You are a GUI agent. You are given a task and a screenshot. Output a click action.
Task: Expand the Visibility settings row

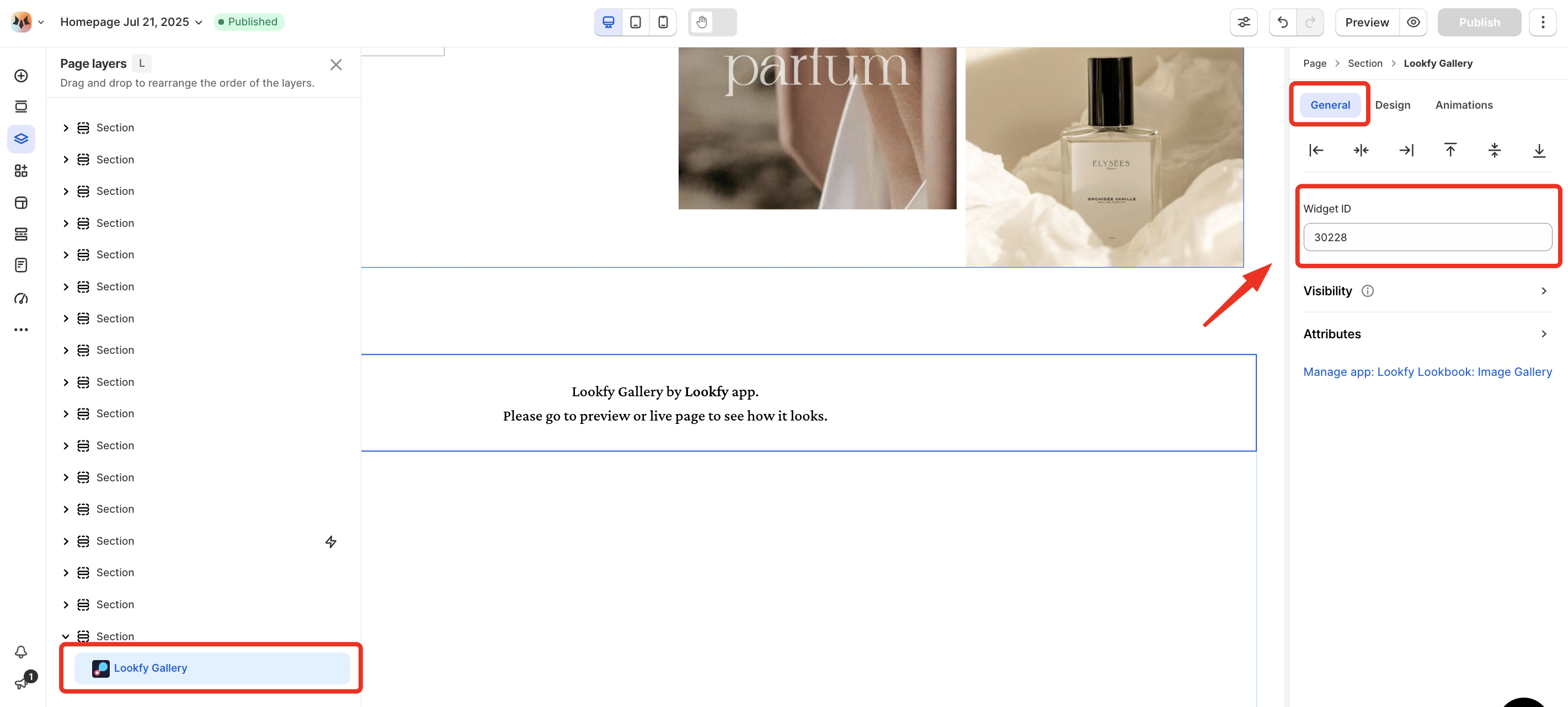(1426, 291)
